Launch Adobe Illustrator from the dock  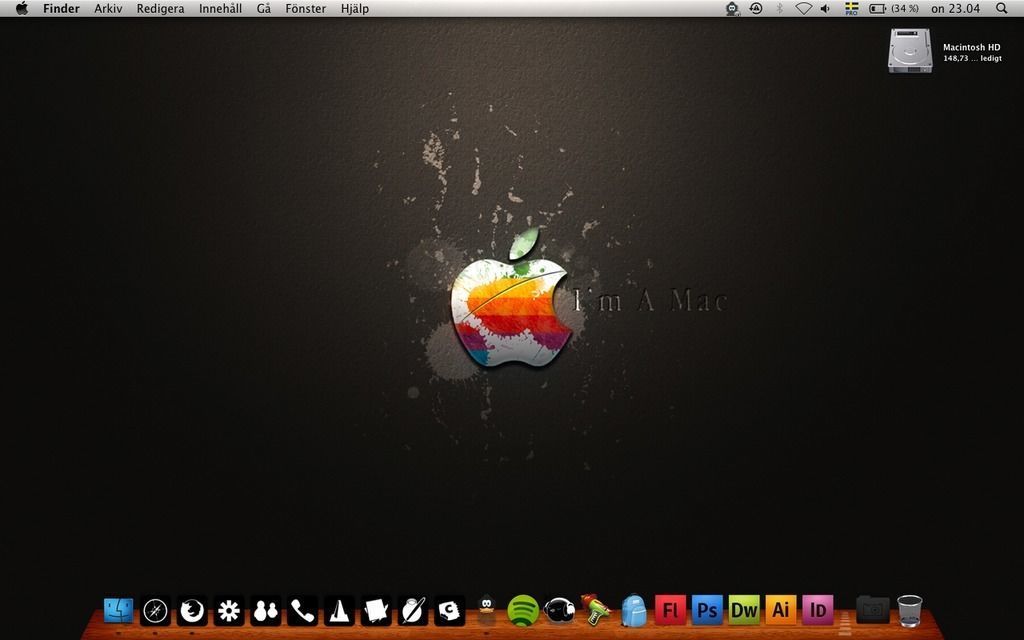pyautogui.click(x=781, y=610)
